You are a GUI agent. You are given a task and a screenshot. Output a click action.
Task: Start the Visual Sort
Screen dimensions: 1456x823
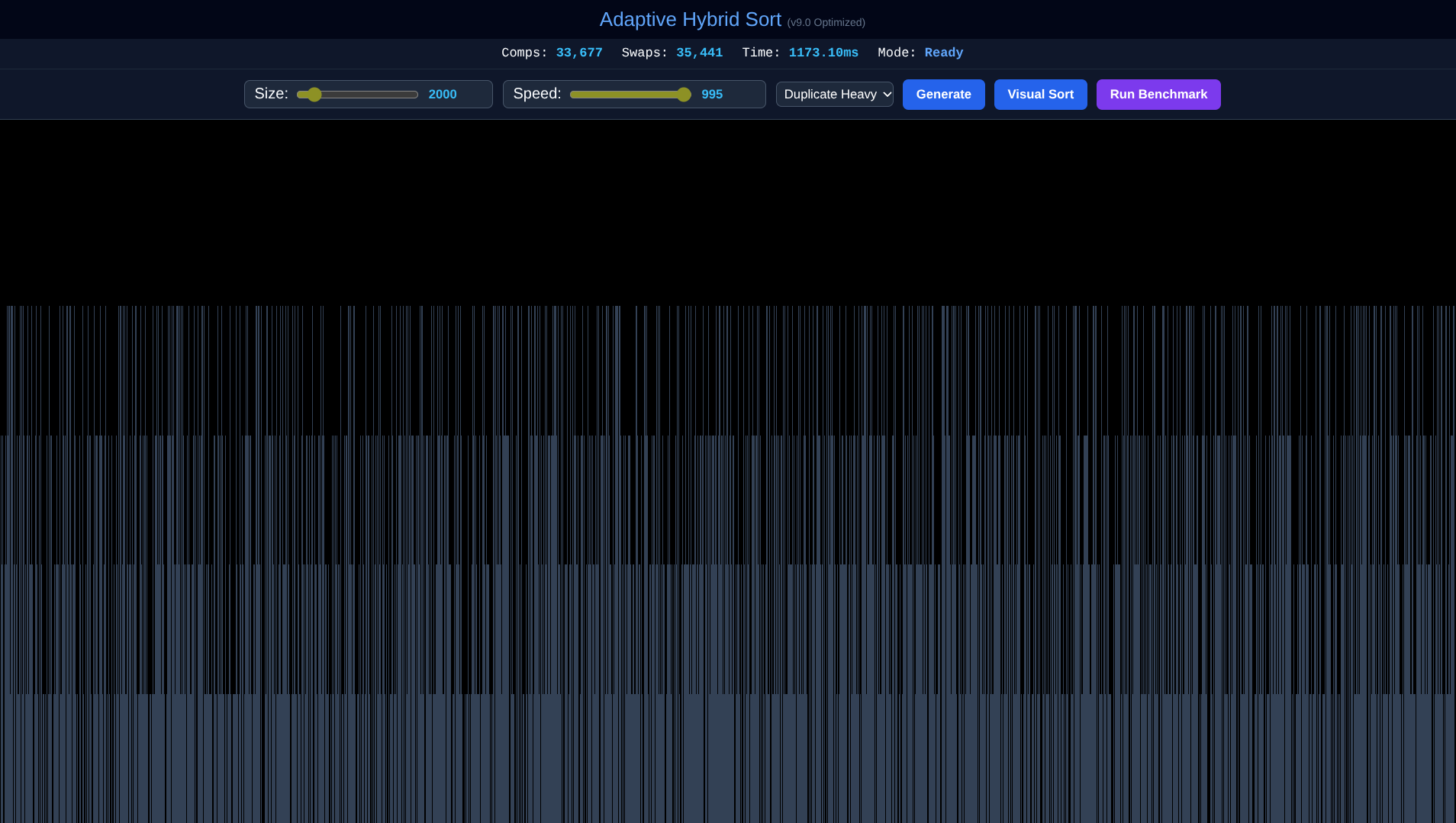click(1040, 95)
